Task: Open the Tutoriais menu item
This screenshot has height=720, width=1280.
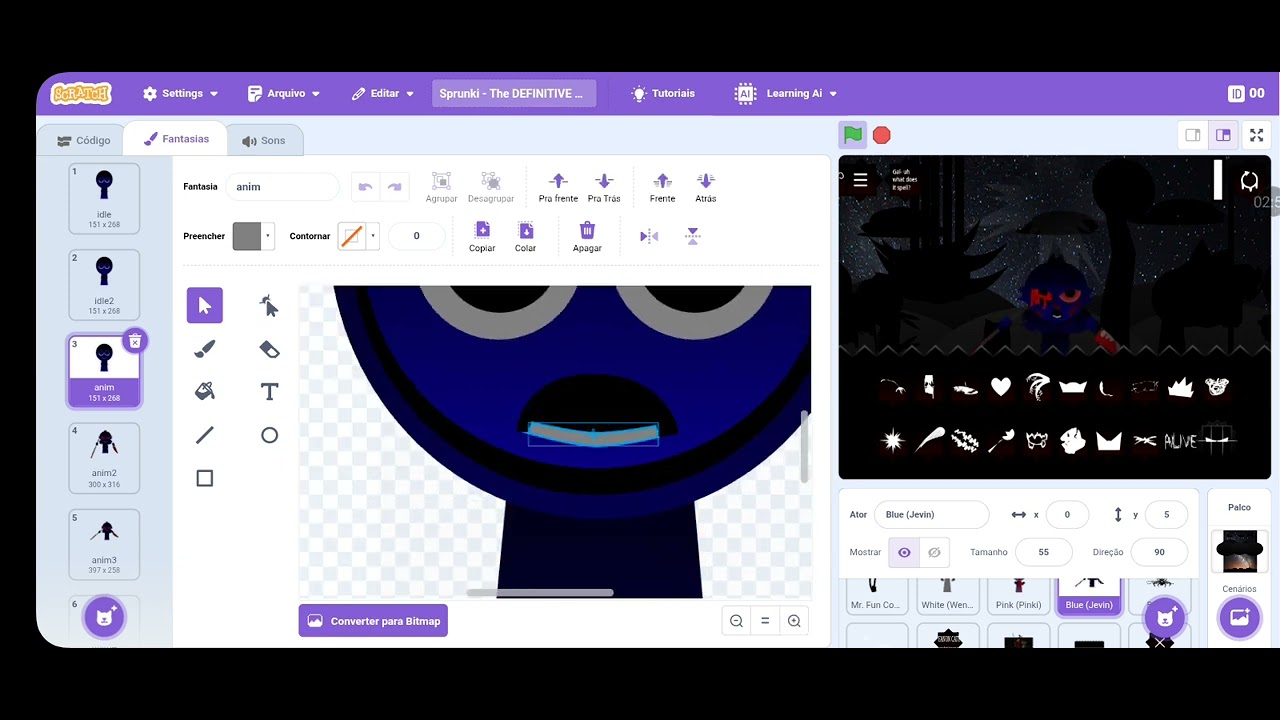Action: coord(663,93)
